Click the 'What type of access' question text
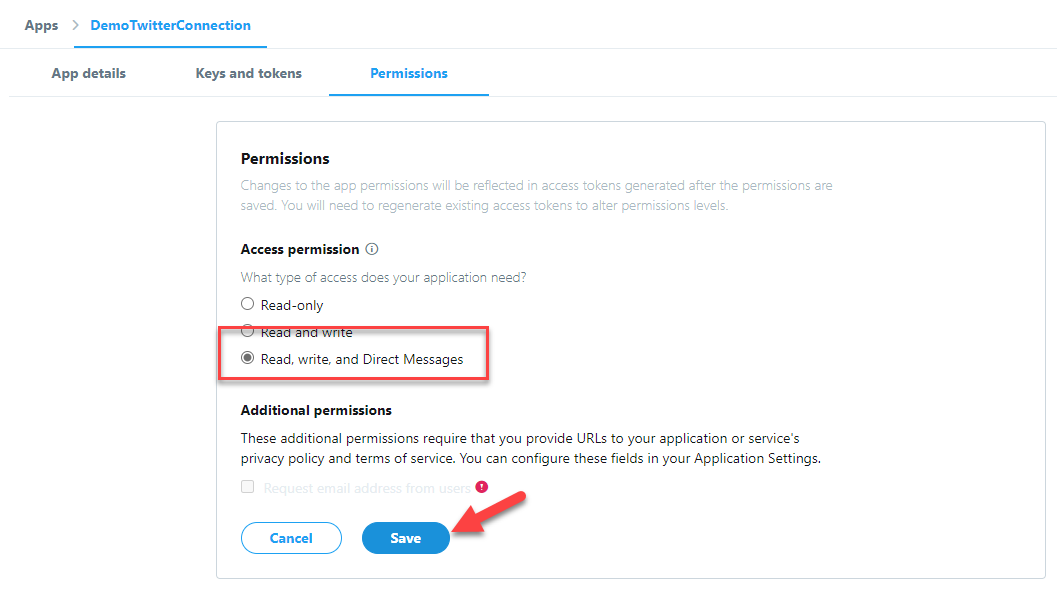The image size is (1057, 591). 383,277
